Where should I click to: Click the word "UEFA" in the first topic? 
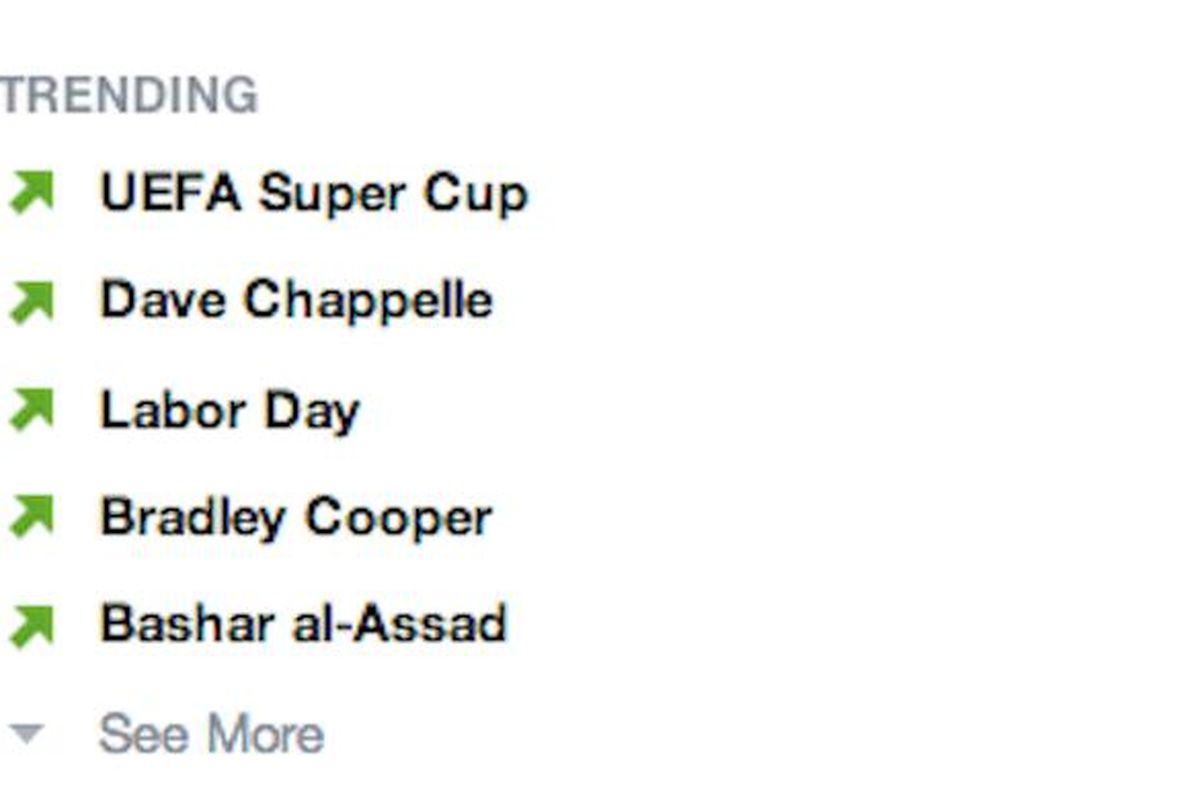point(170,192)
